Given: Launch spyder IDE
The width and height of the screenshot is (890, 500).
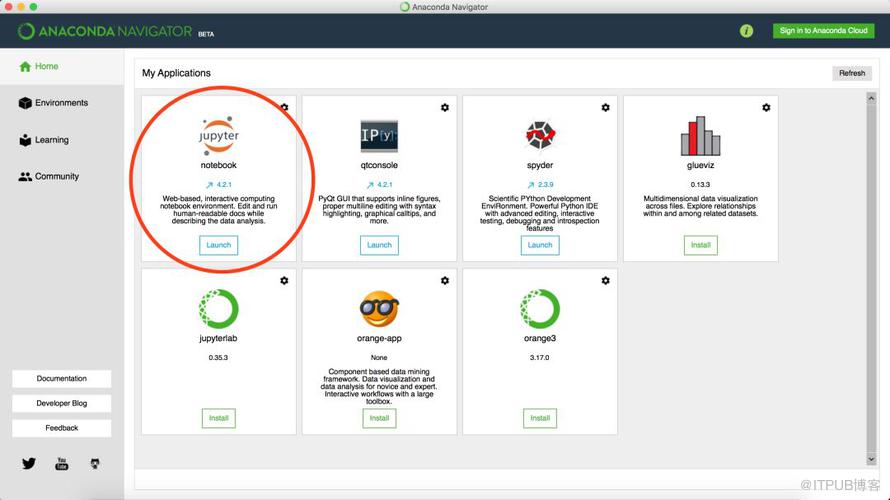Looking at the screenshot, I should point(540,245).
